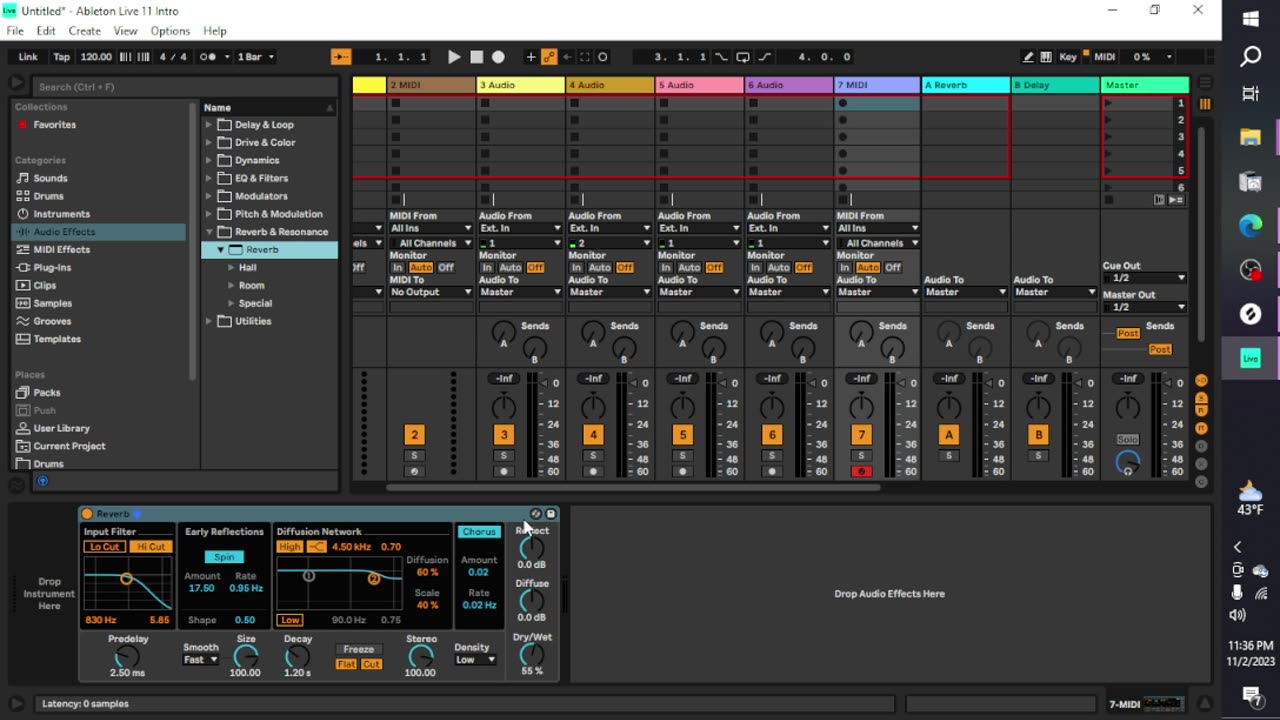The width and height of the screenshot is (1280, 720).
Task: Toggle Spin in Early Reflections
Action: point(224,557)
